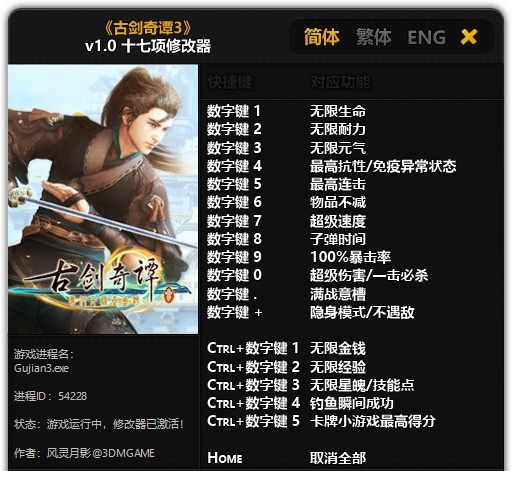Close the trainer with the yellow X
The width and height of the screenshot is (512, 489).
pos(468,37)
